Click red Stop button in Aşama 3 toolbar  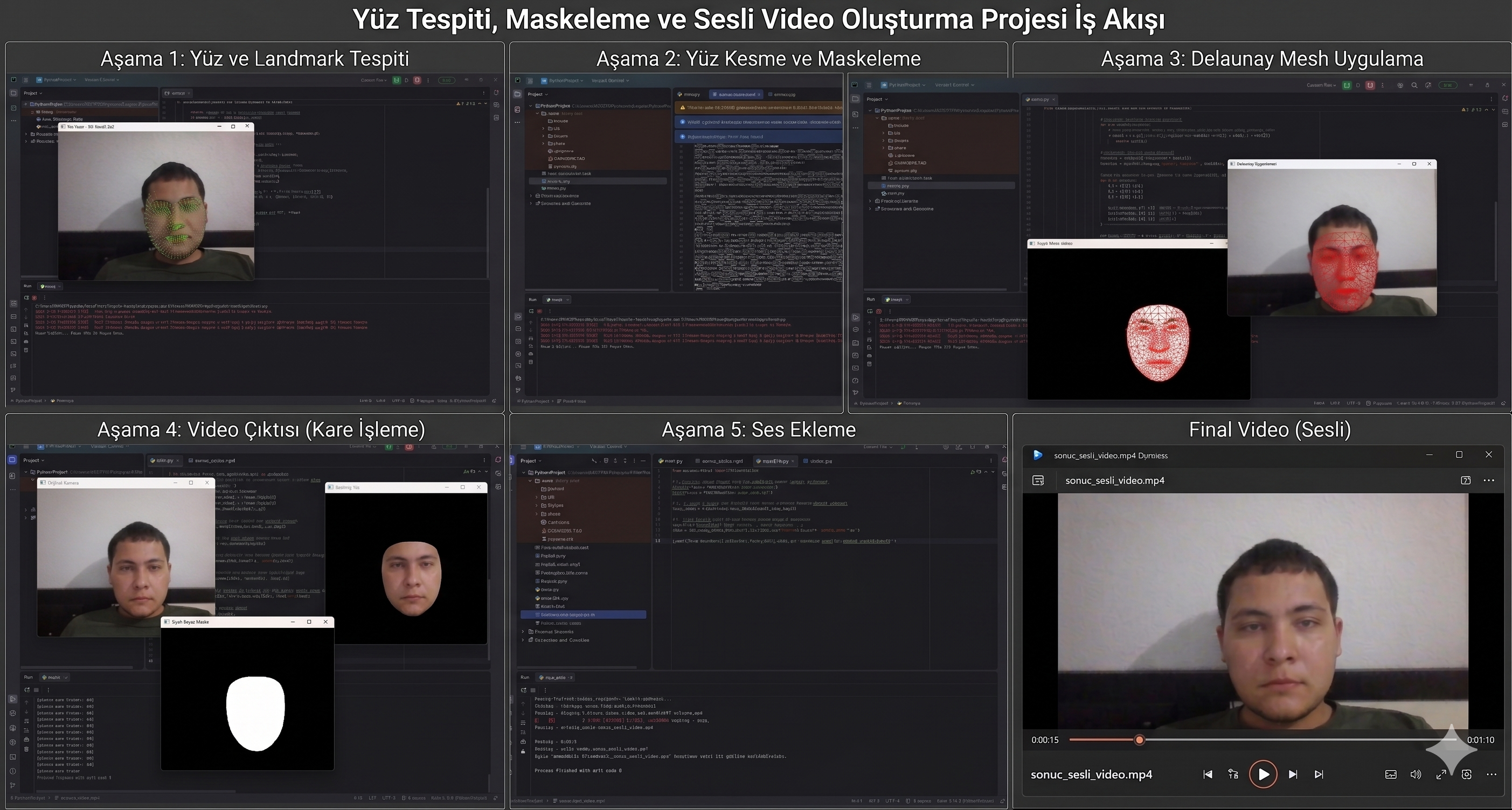click(1370, 85)
